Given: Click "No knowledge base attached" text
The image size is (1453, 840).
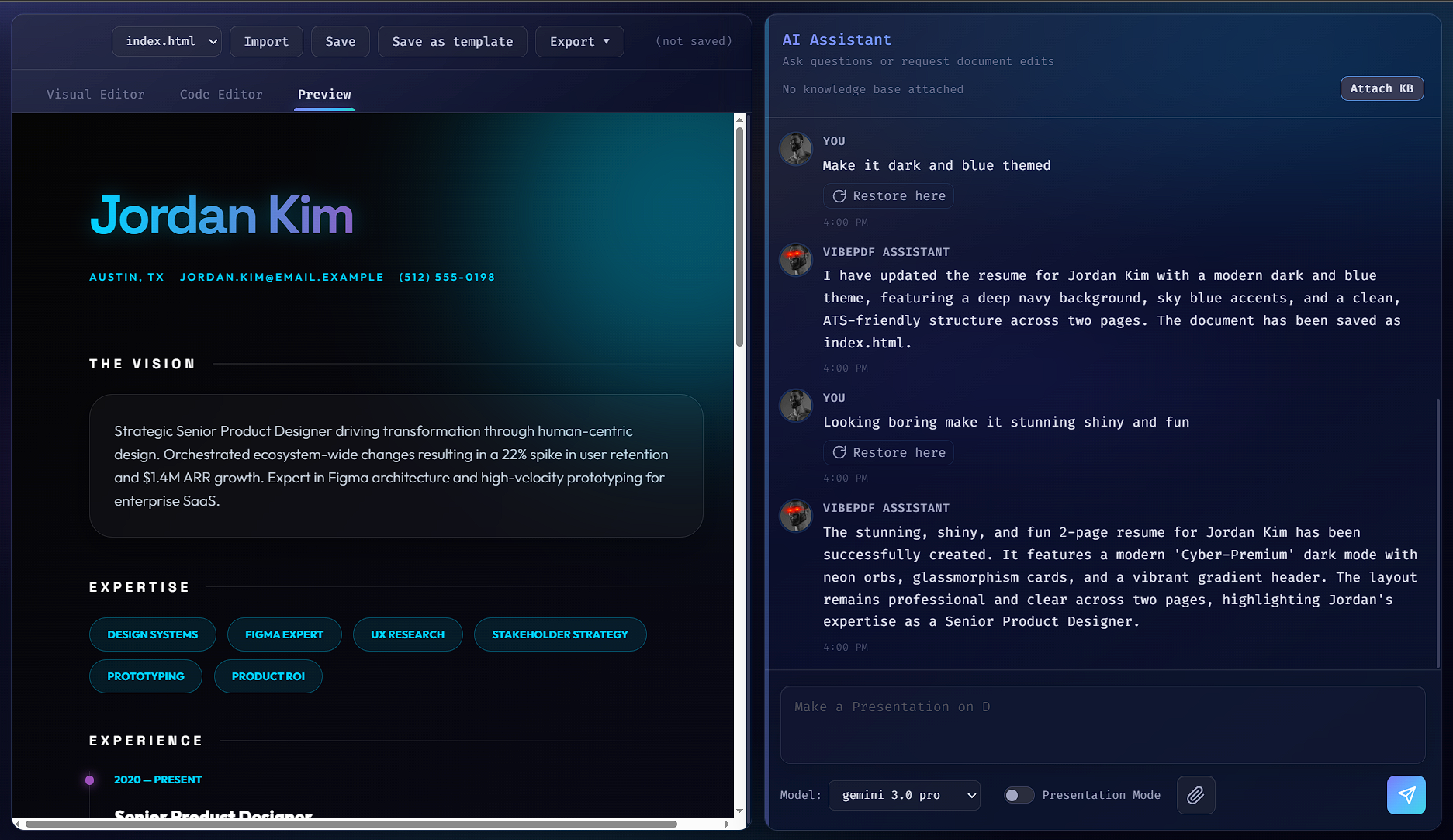Looking at the screenshot, I should coord(873,89).
